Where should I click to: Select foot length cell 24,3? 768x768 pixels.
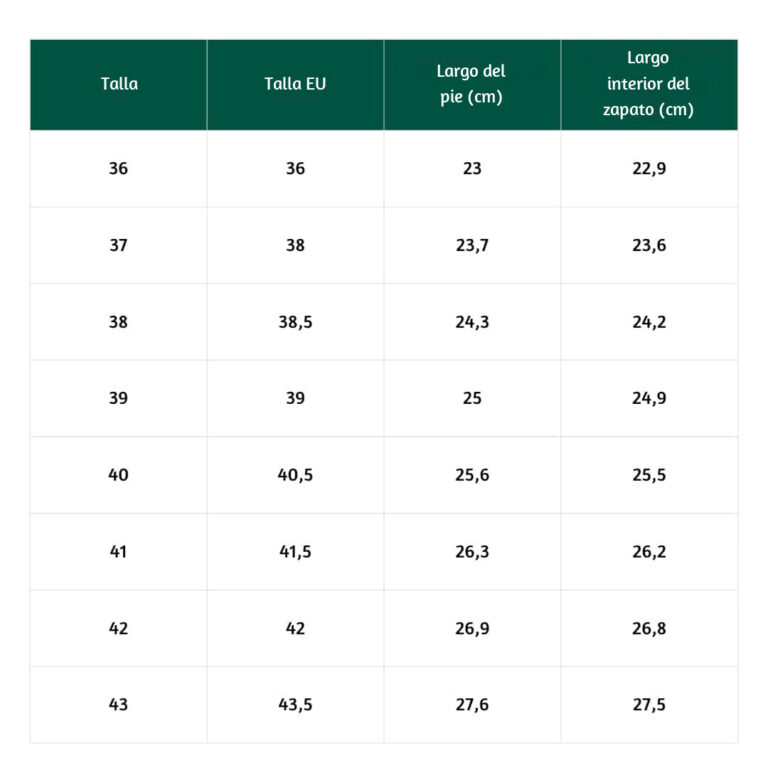coord(472,322)
